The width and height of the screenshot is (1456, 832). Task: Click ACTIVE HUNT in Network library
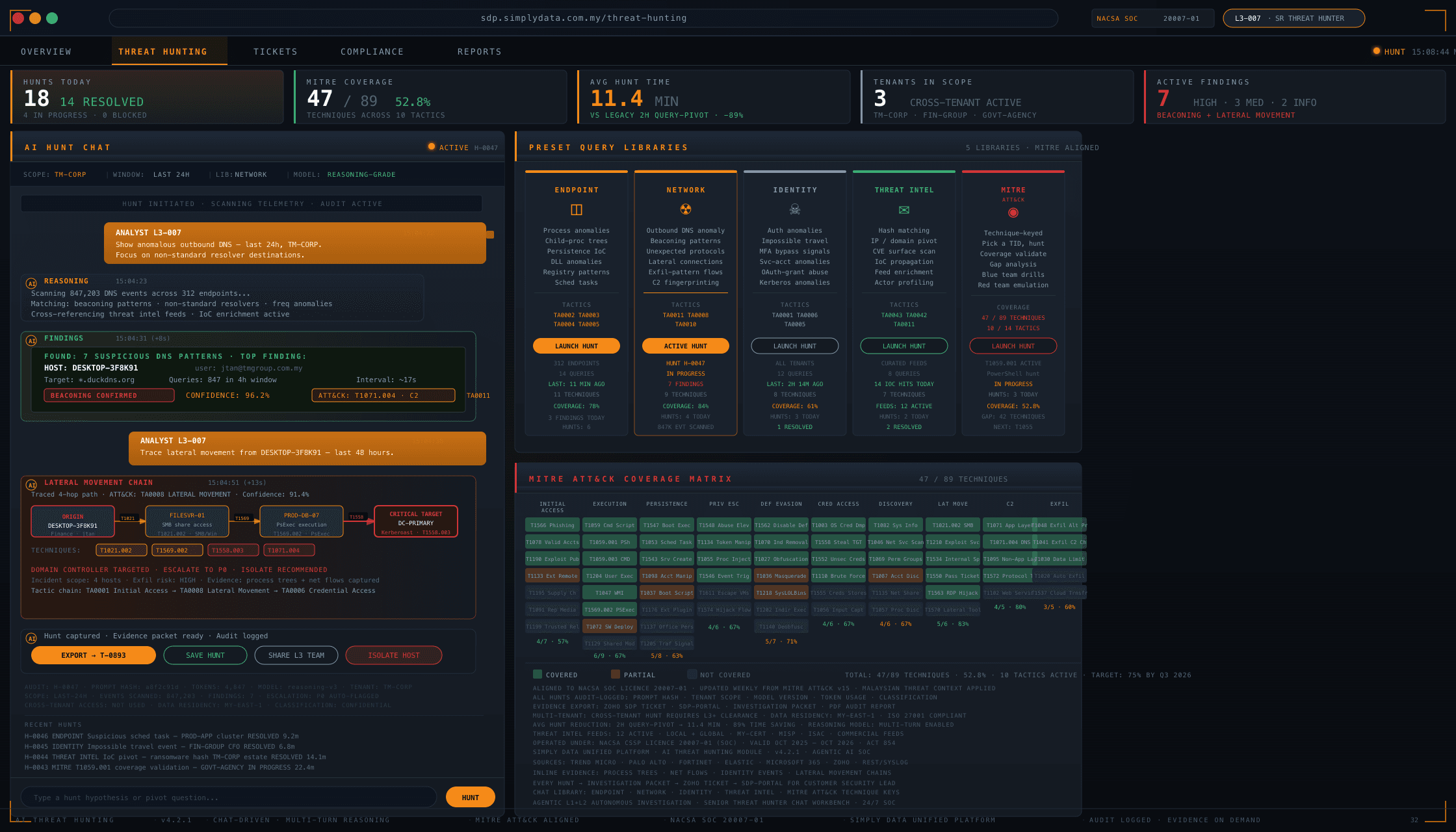(686, 346)
